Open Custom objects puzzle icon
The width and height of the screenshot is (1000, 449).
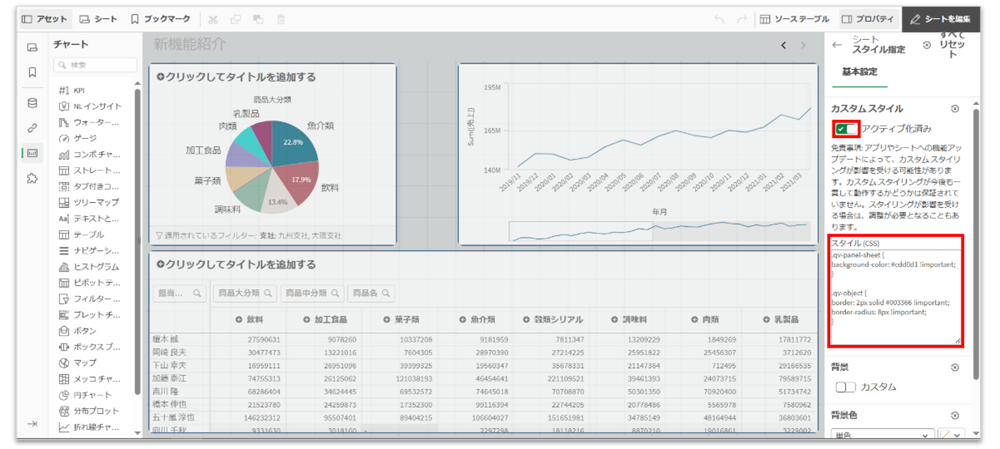(x=32, y=178)
